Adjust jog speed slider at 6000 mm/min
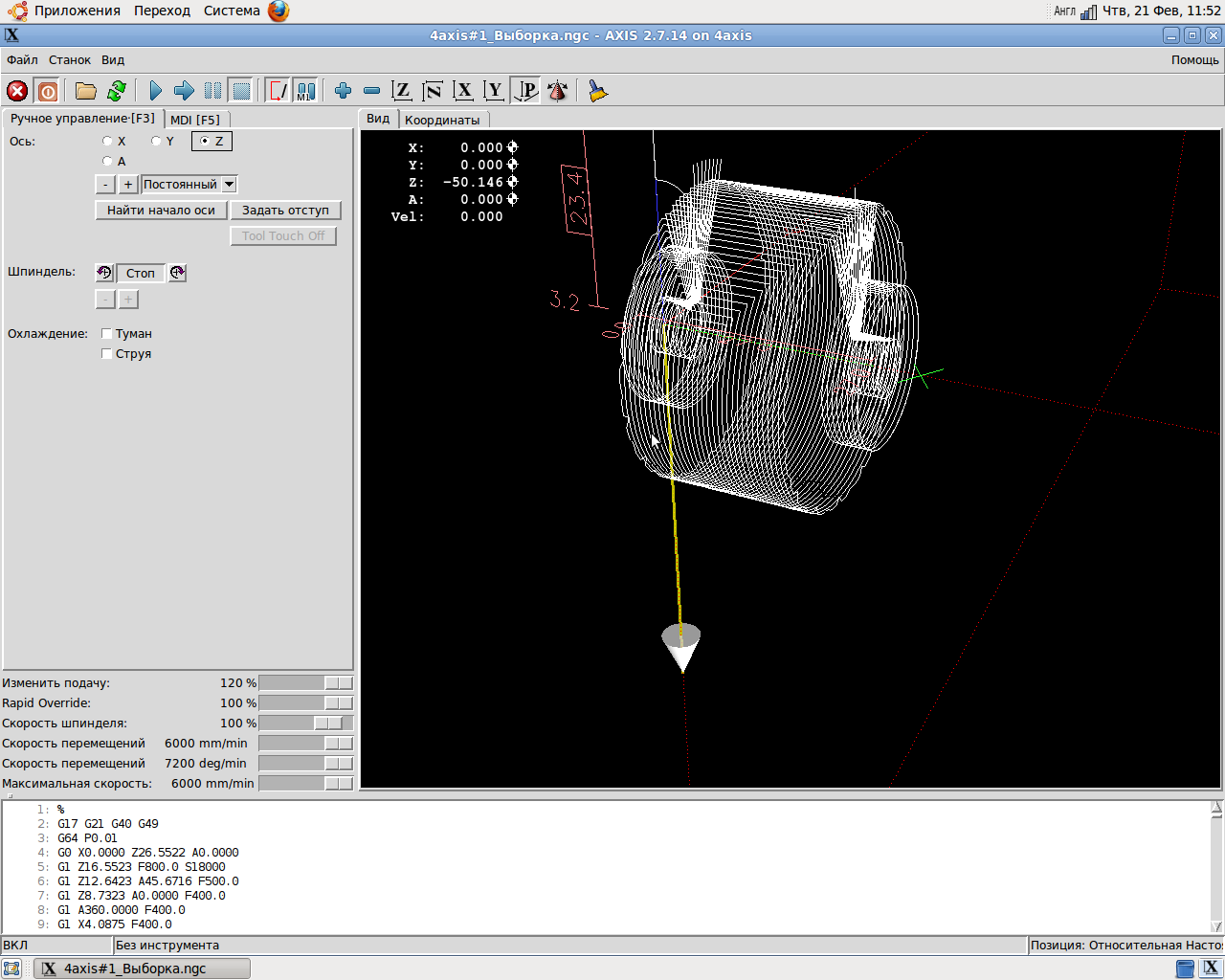Screen dimensions: 1225x980 (339, 744)
